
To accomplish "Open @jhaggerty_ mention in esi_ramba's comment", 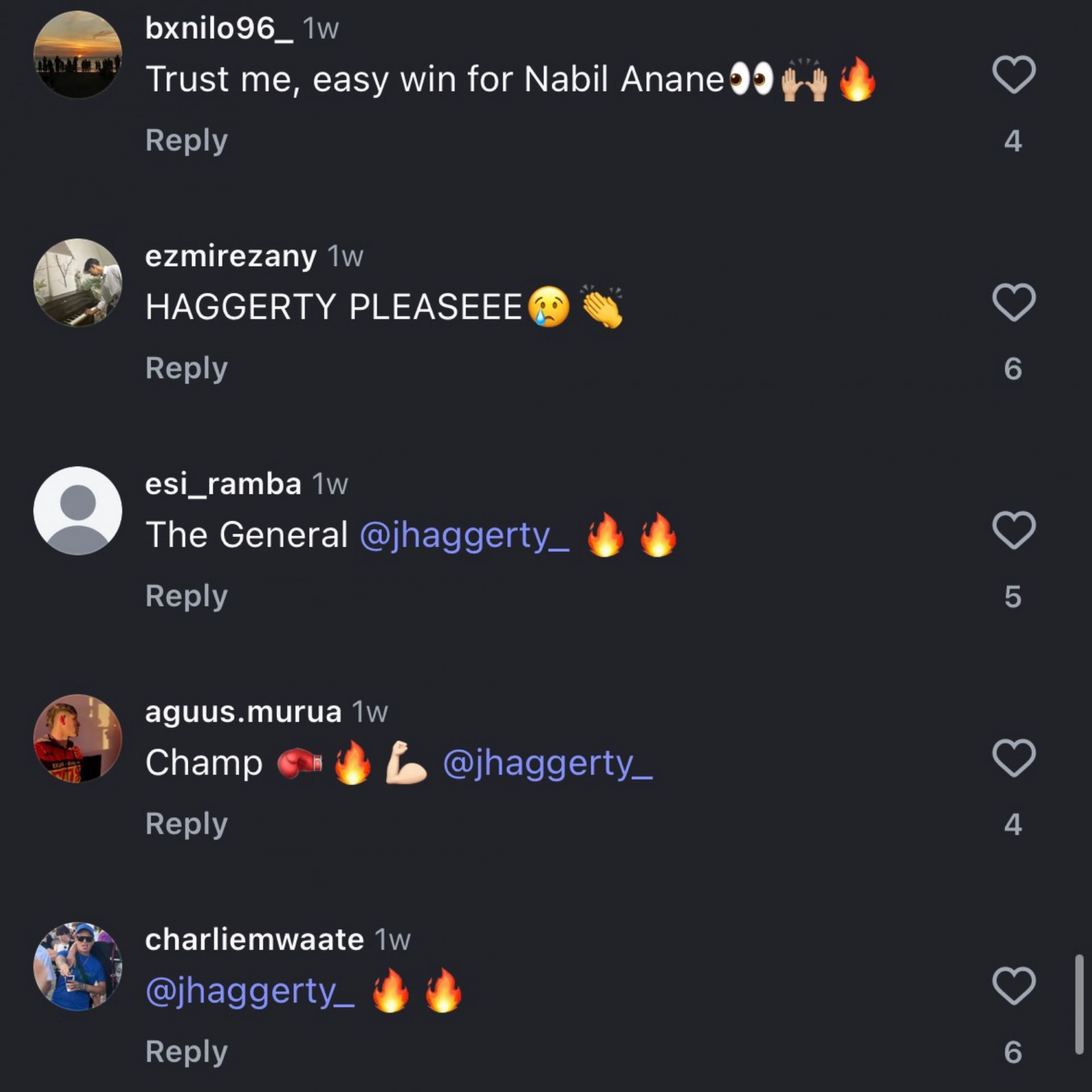I will point(464,535).
